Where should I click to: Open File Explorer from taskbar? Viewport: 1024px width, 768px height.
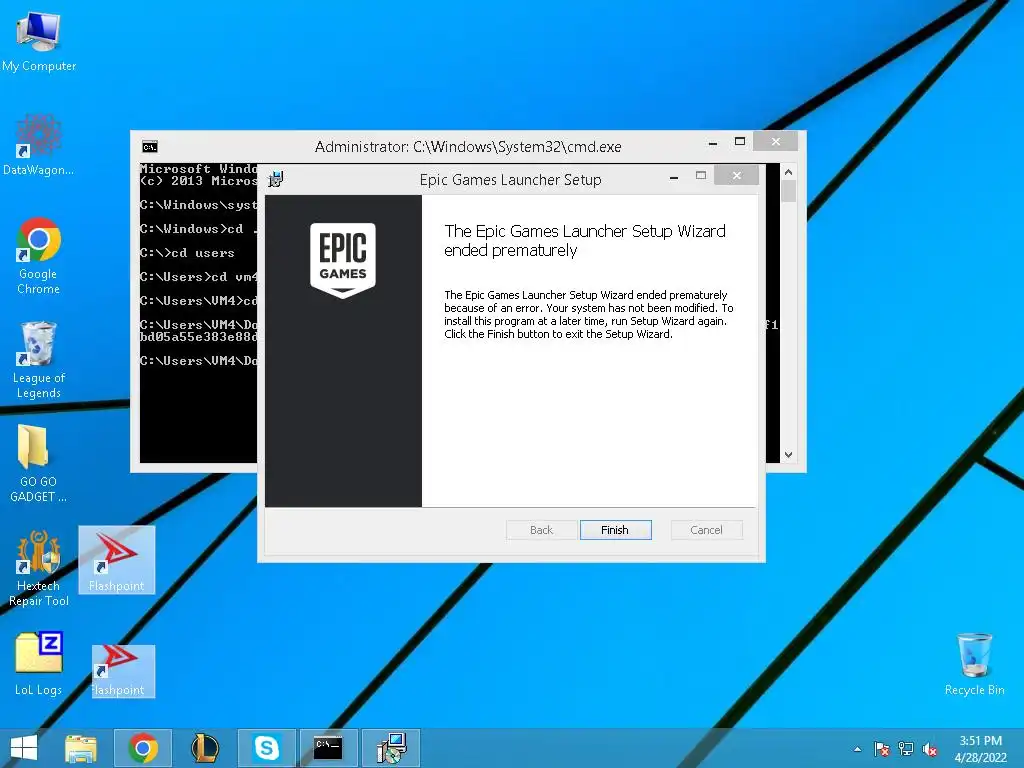[x=81, y=748]
